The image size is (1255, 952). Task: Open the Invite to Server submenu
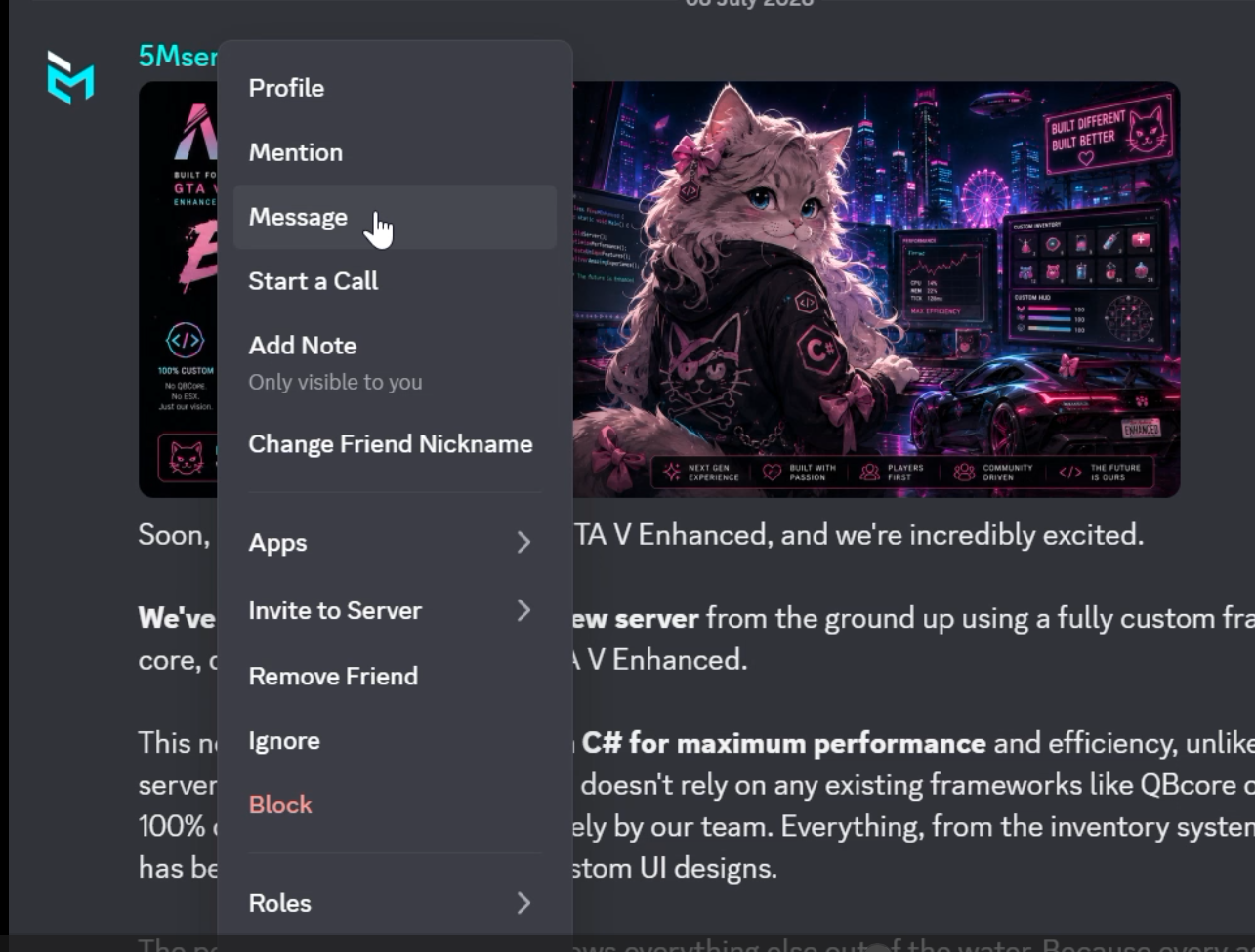395,611
